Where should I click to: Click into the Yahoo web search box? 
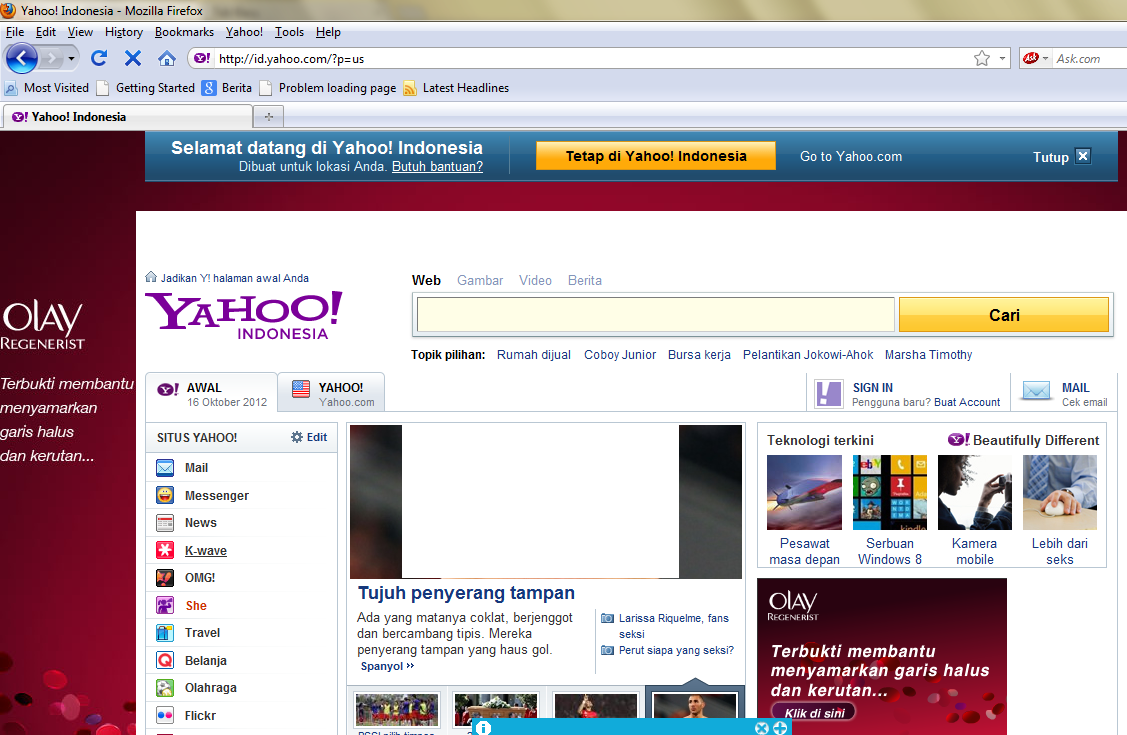click(656, 315)
